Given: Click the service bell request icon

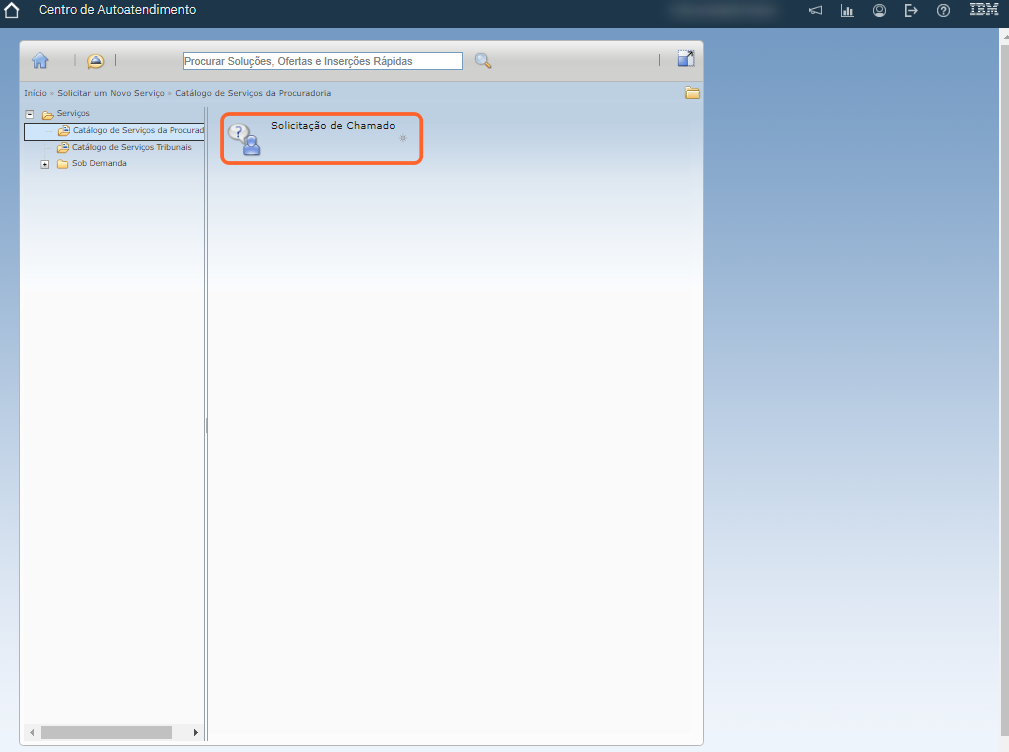Looking at the screenshot, I should point(95,61).
